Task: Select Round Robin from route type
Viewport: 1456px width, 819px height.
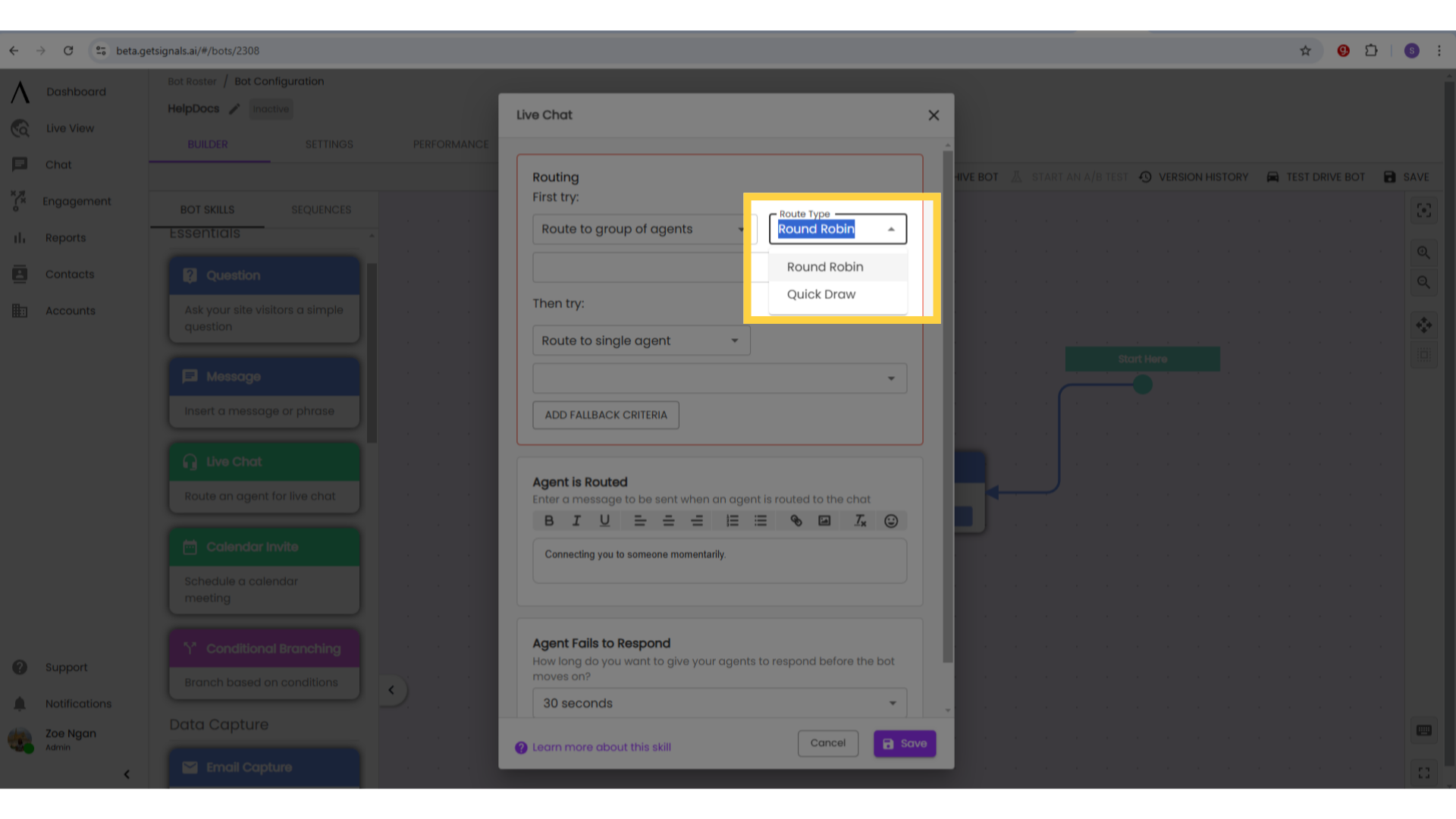Action: pos(825,266)
